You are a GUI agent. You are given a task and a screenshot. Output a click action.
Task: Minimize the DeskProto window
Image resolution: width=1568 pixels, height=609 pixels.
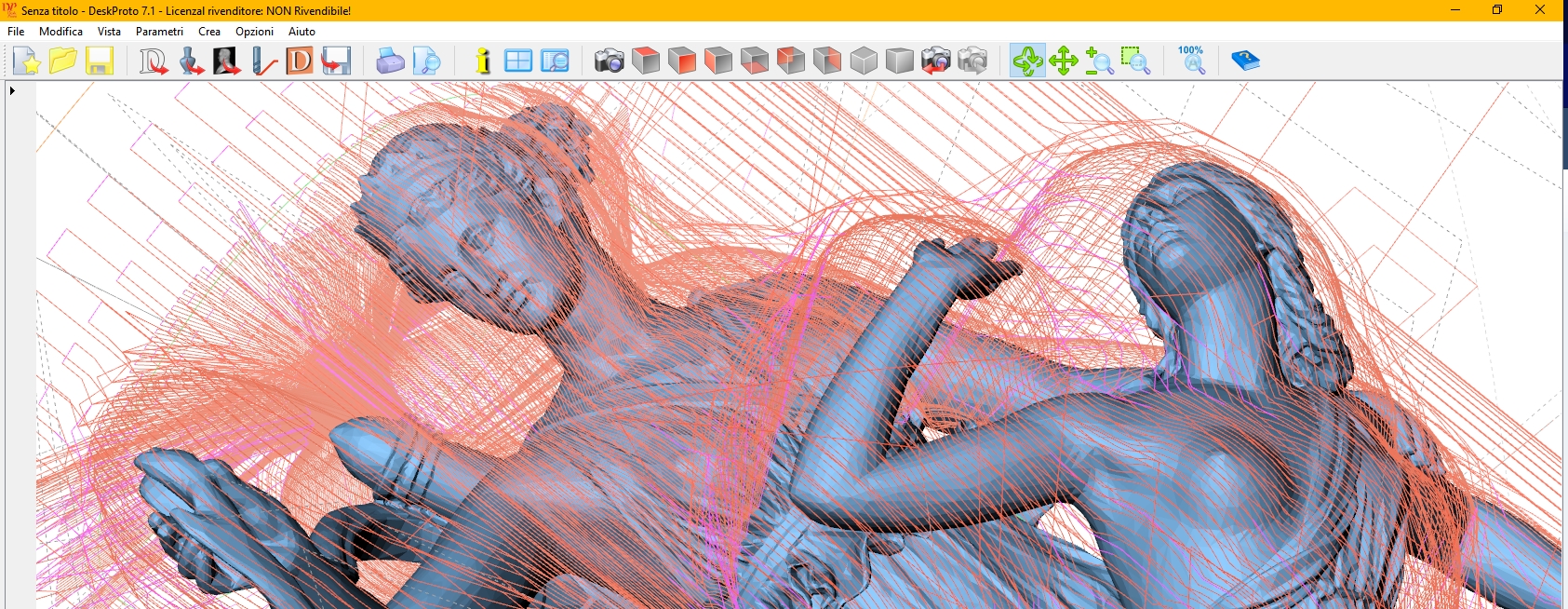pyautogui.click(x=1455, y=10)
